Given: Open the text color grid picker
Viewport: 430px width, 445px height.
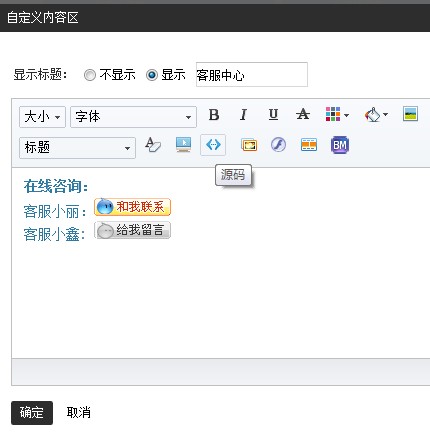Looking at the screenshot, I should pyautogui.click(x=337, y=115).
